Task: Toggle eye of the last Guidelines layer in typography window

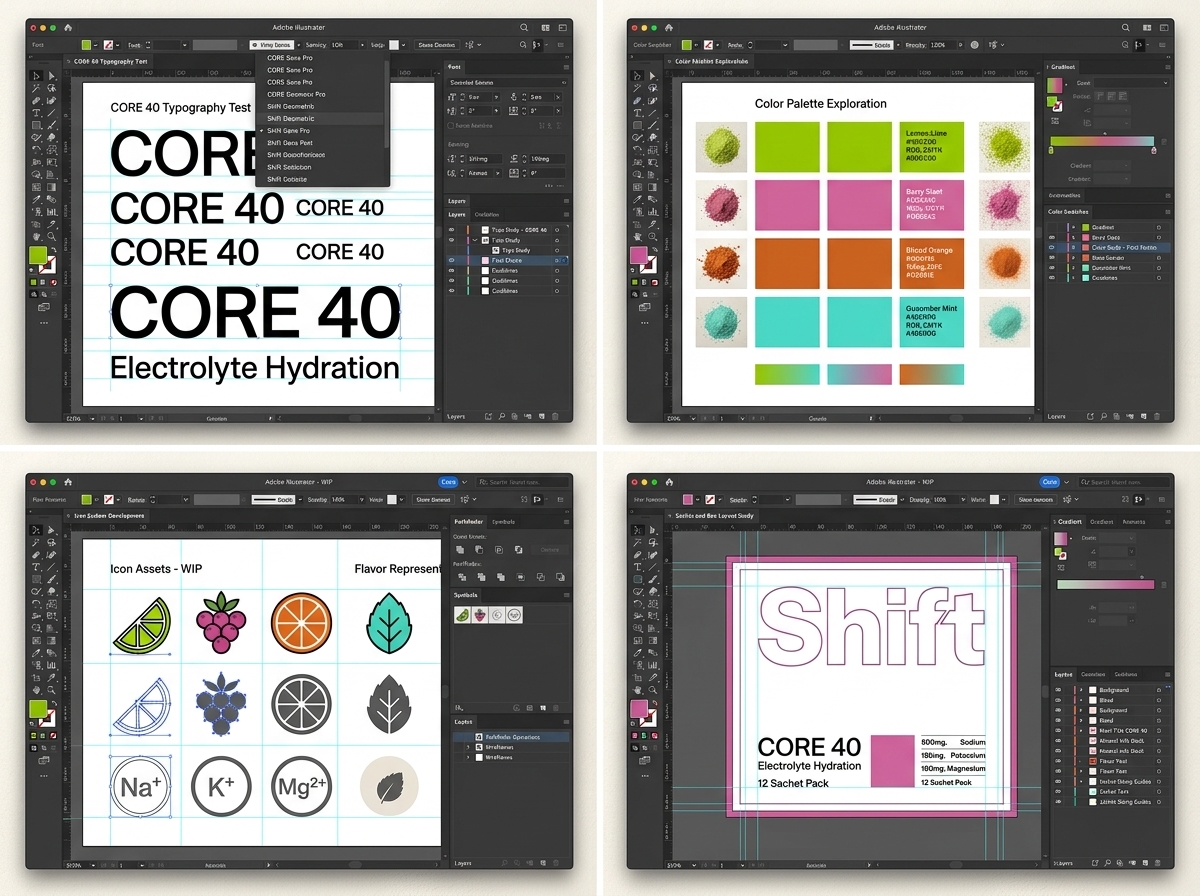Action: (x=451, y=291)
